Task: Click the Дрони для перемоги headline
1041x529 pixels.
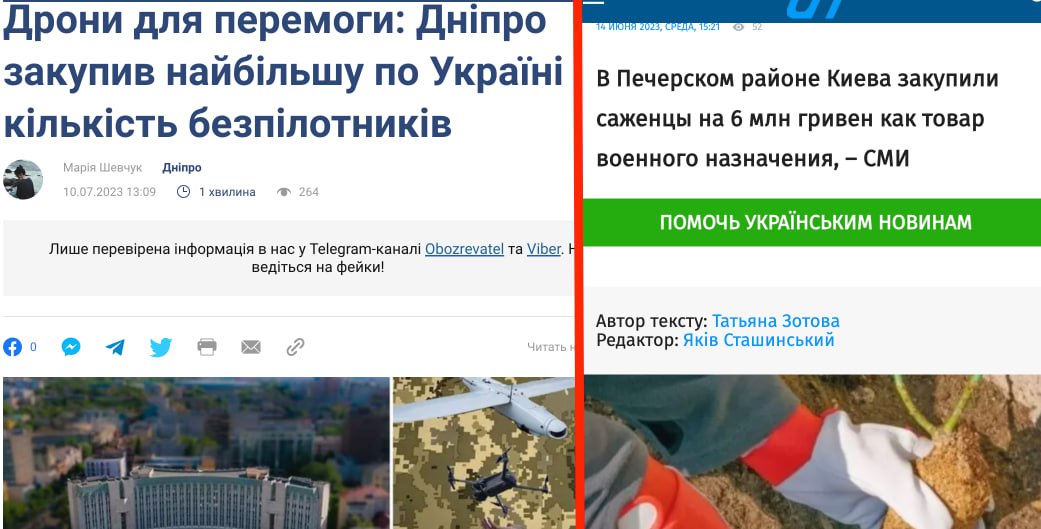Action: click(x=283, y=71)
